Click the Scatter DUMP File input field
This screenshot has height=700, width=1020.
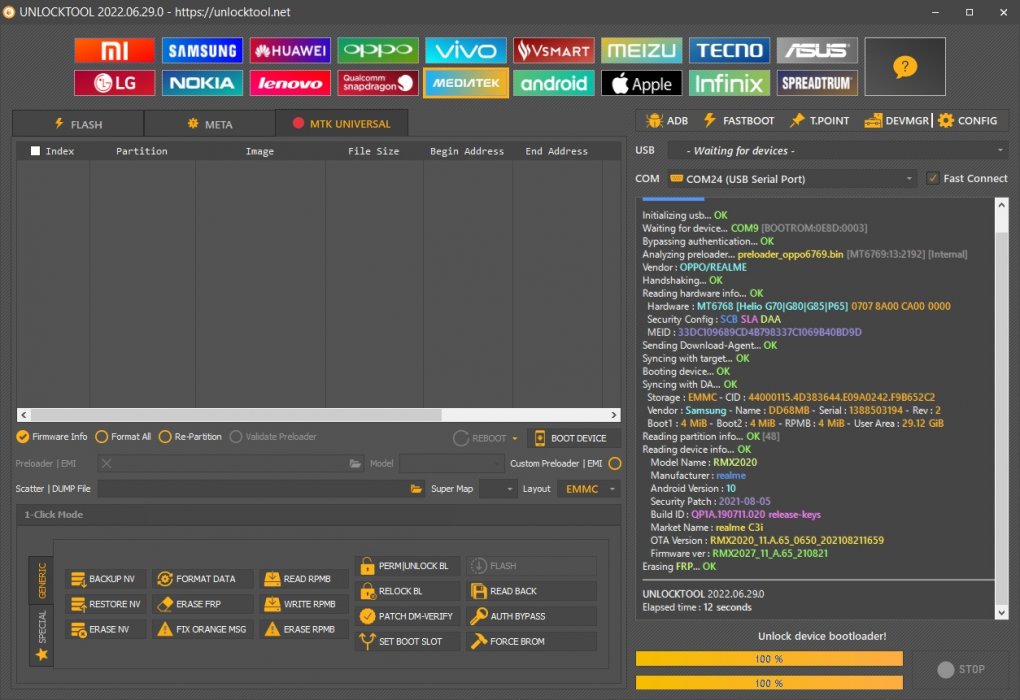click(254, 489)
